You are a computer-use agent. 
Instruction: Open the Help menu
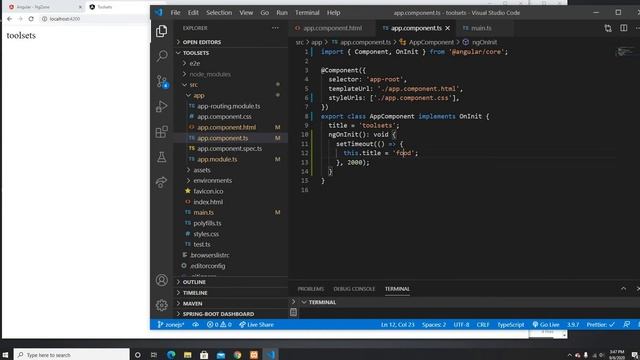click(333, 13)
